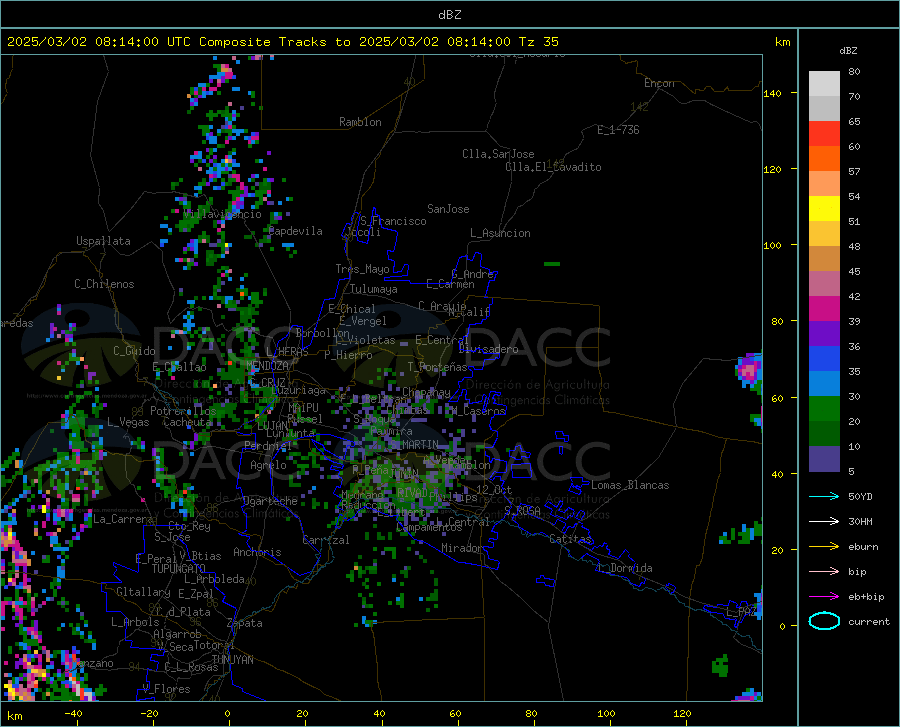Click the Lomas_Blancas map label
The image size is (900, 727).
(630, 485)
